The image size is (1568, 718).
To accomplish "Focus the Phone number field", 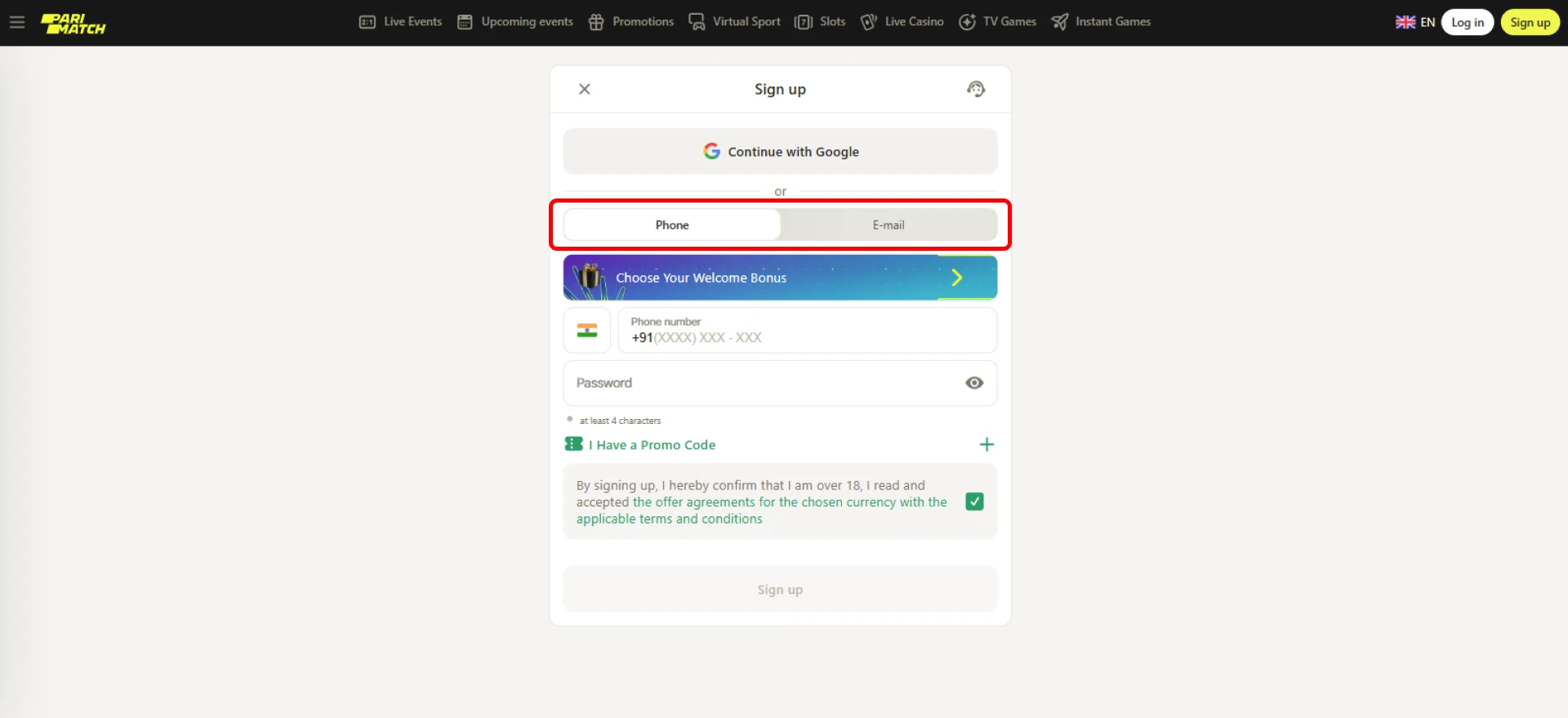I will 807,330.
